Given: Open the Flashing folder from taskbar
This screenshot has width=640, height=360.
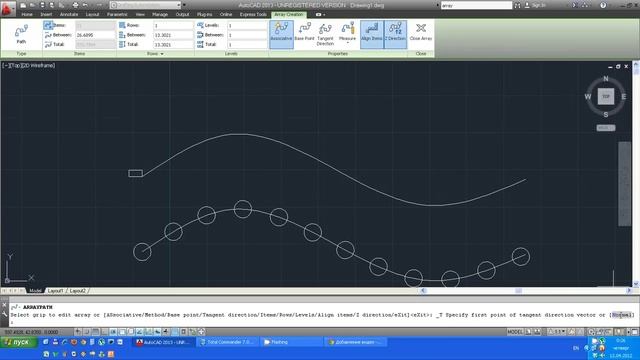Looking at the screenshot, I should (291, 342).
